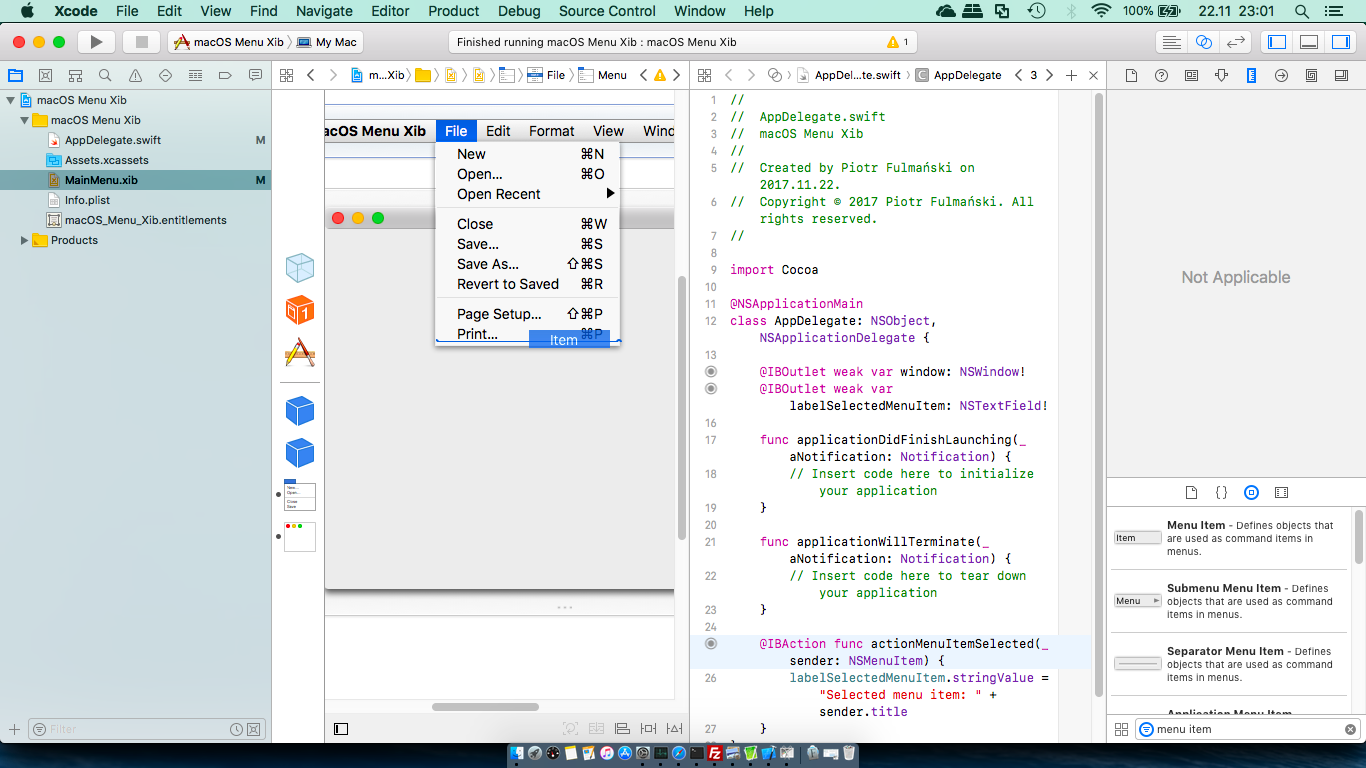Toggle the navigator panel visibility
1366x768 pixels.
(1277, 42)
